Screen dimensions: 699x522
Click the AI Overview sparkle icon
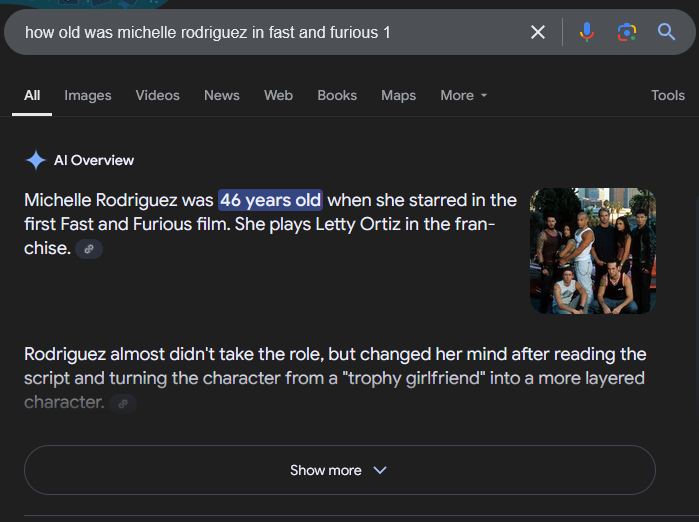pyautogui.click(x=36, y=160)
